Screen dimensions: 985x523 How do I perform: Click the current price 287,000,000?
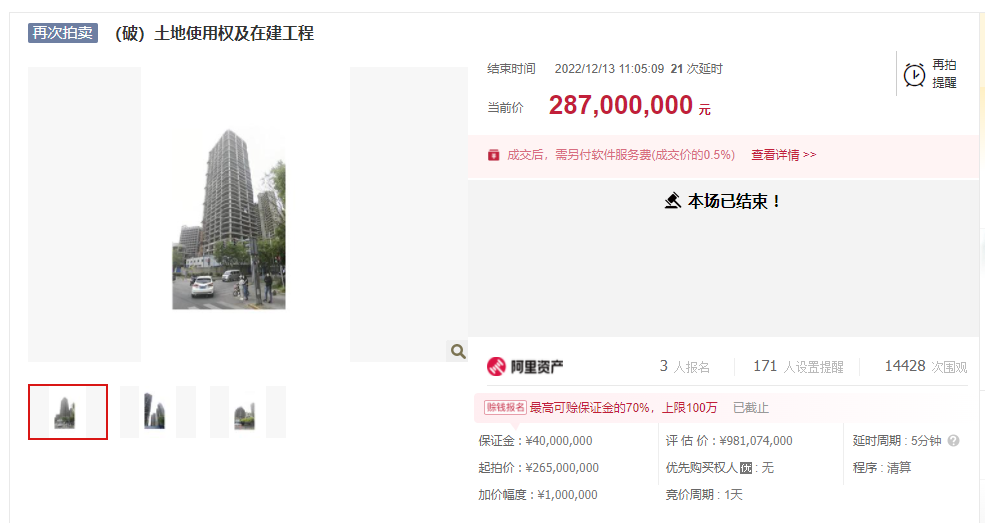coord(621,105)
